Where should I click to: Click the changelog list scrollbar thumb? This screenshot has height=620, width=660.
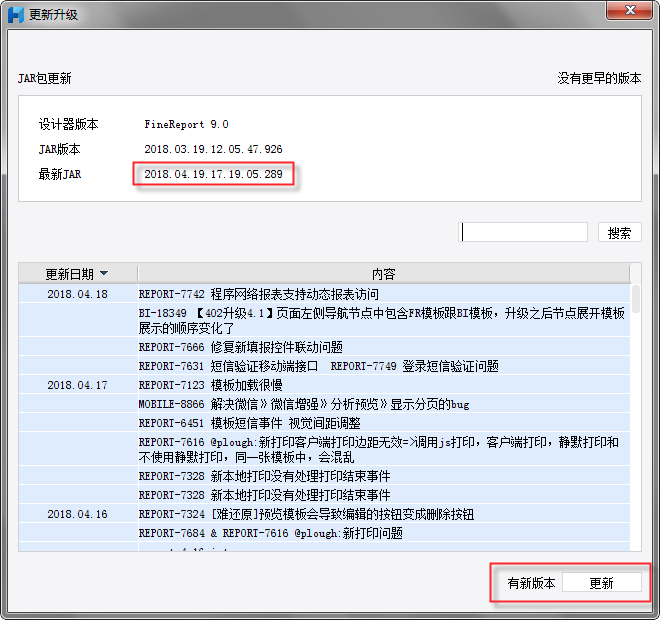point(636,299)
